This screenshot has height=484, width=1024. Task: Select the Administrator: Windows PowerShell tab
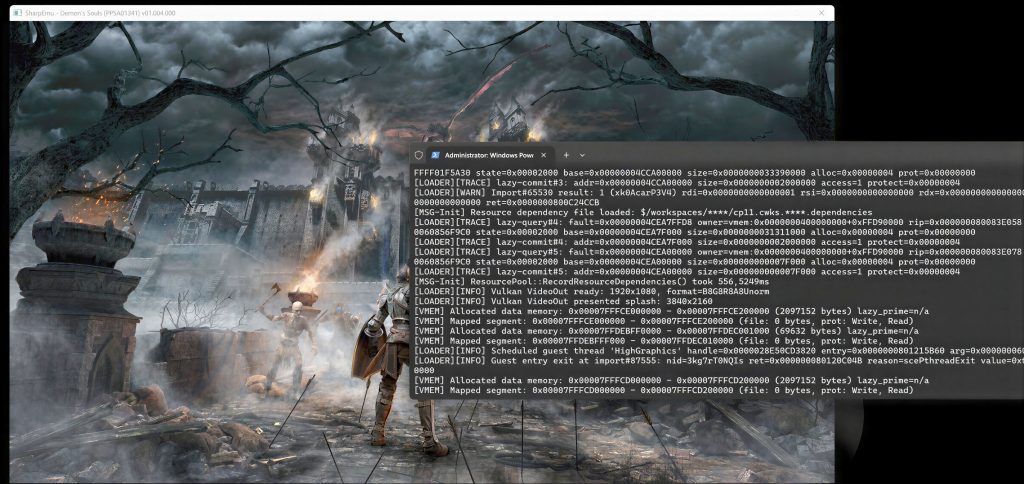(x=490, y=155)
